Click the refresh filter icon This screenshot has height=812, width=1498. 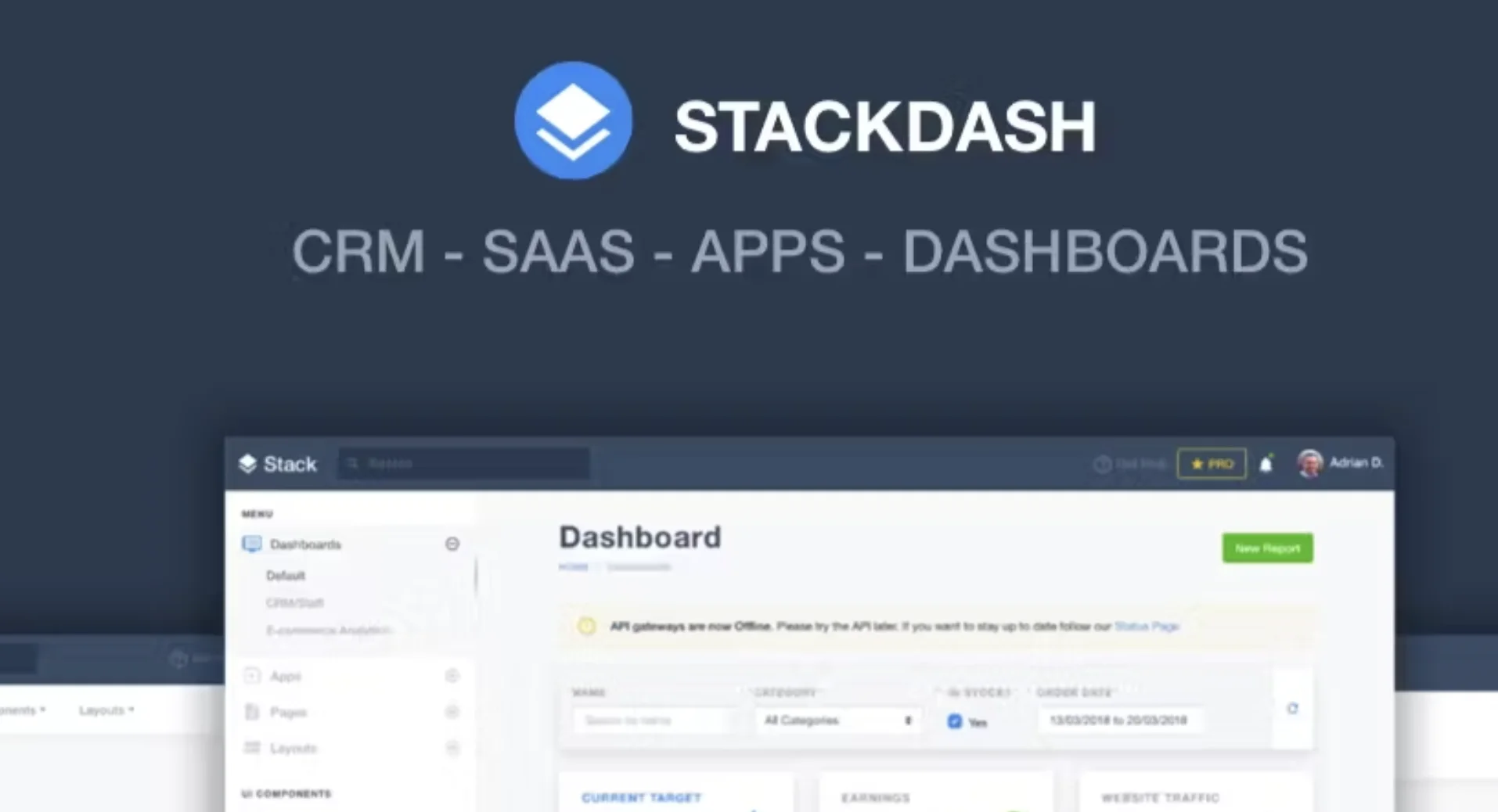[1293, 709]
